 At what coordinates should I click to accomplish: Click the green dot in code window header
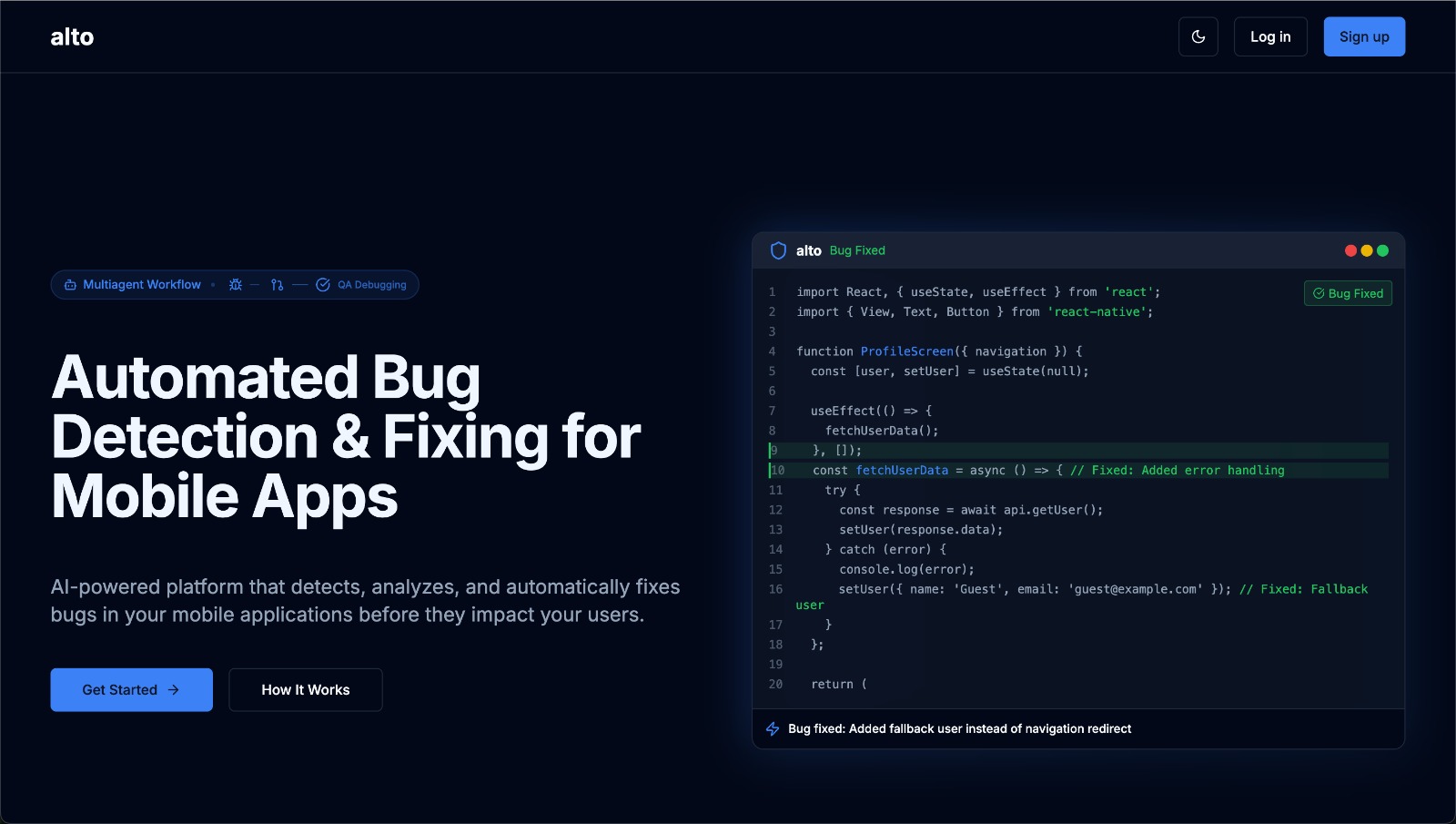[1382, 250]
